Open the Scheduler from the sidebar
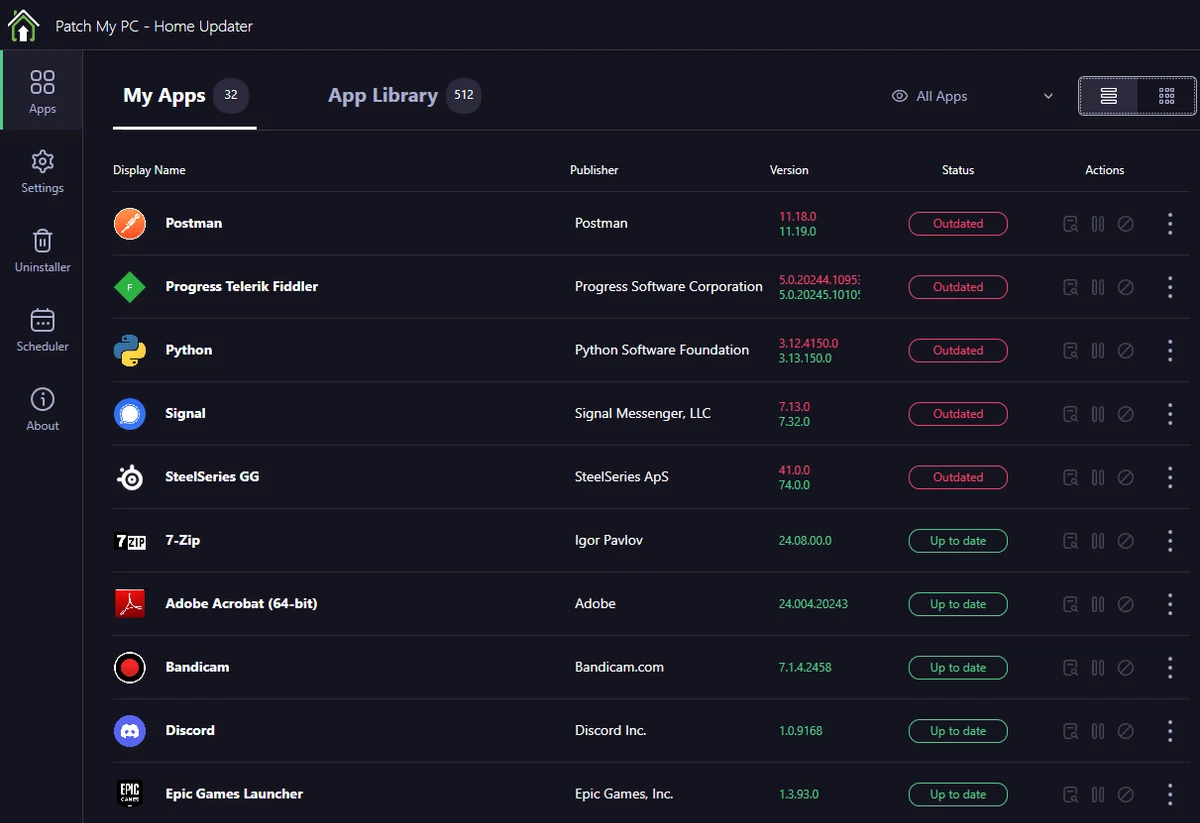The width and height of the screenshot is (1200, 823). click(x=42, y=330)
